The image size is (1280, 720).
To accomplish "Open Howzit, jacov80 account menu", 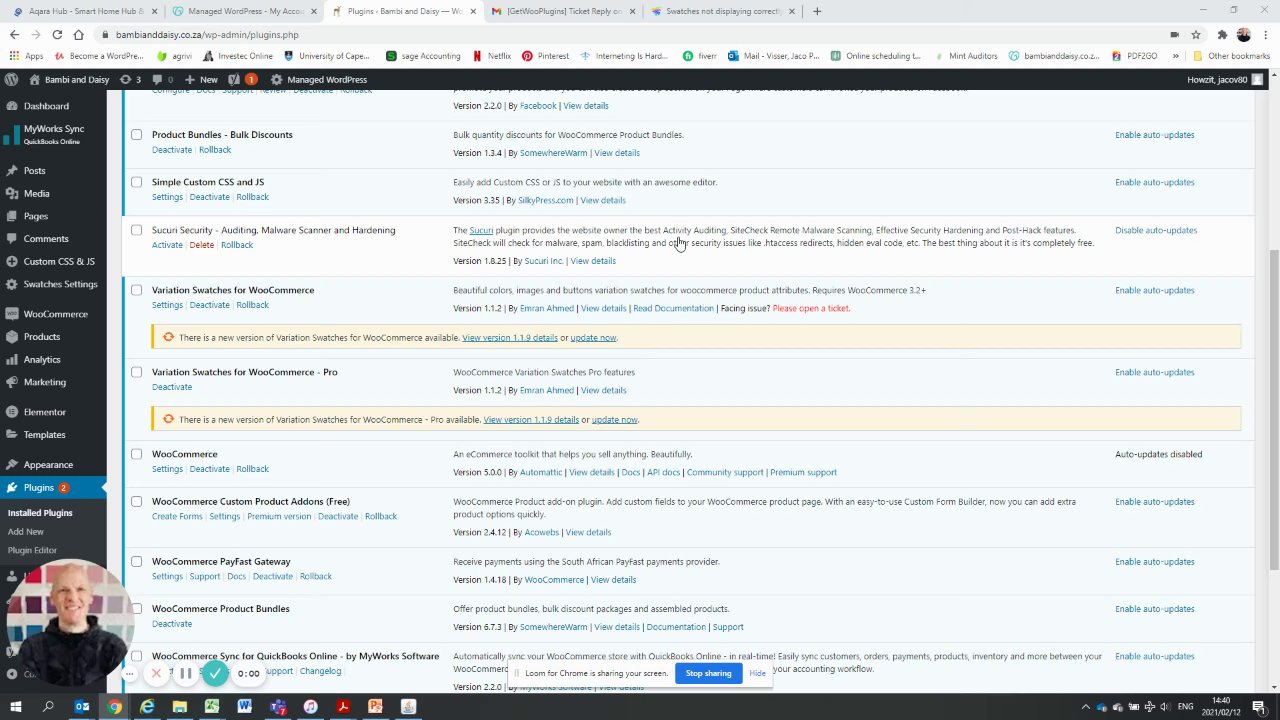I will coord(1225,79).
